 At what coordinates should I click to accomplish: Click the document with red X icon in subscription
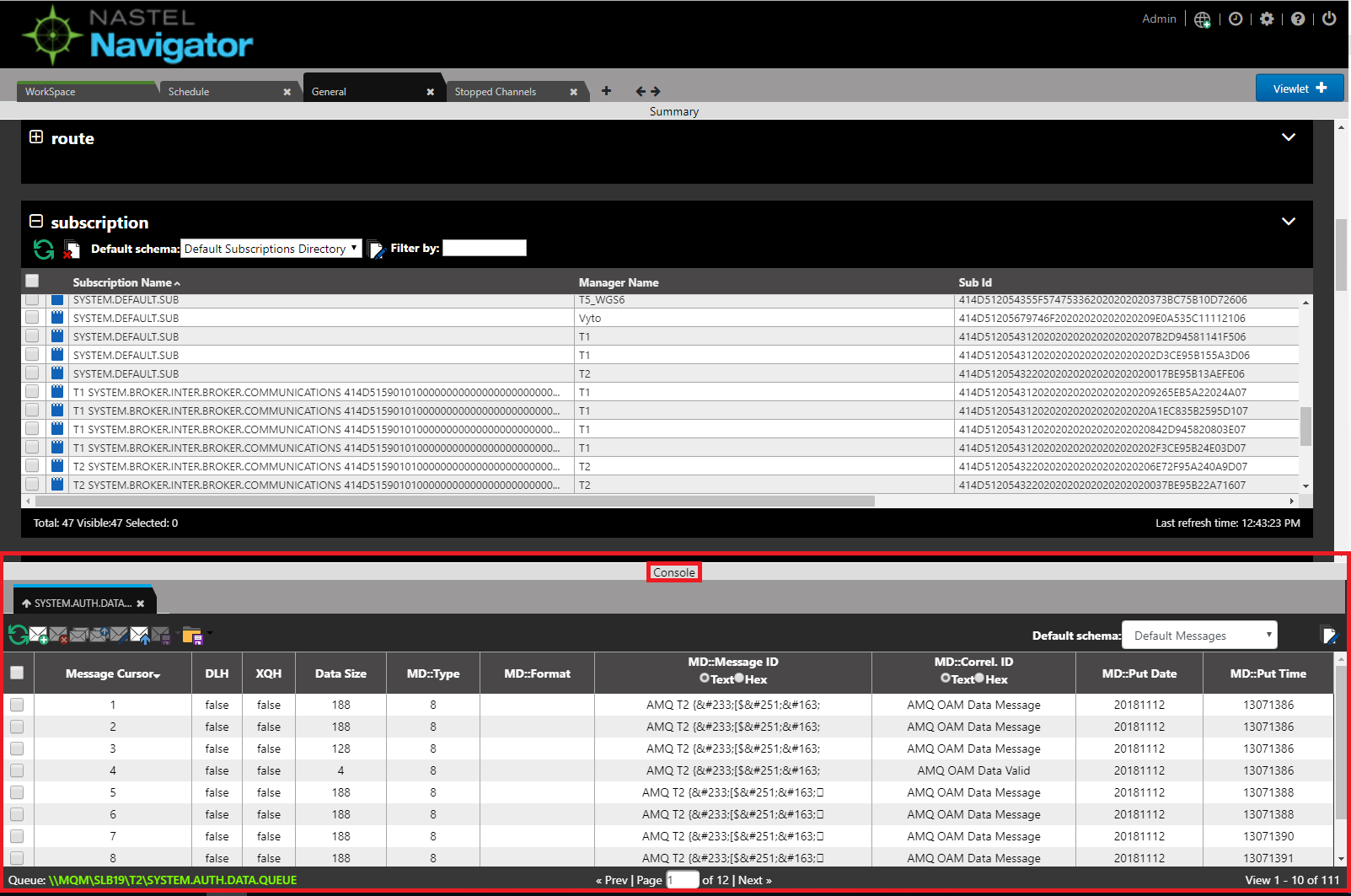pyautogui.click(x=72, y=249)
